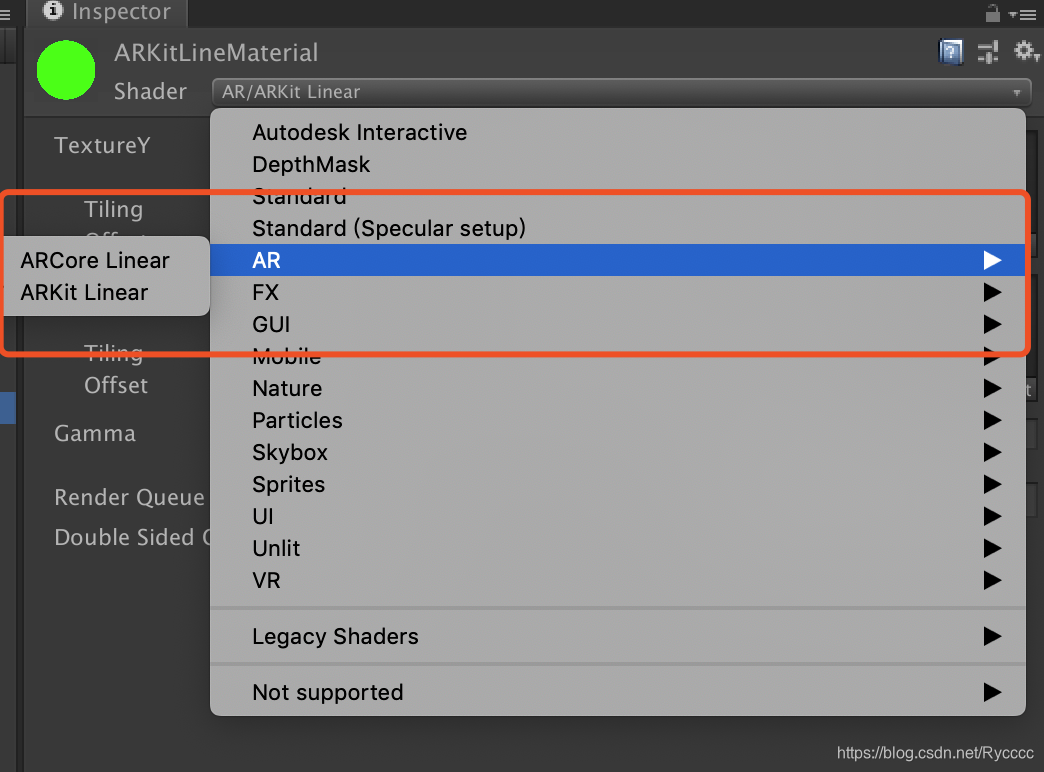Open the Skybox shader submenu
This screenshot has height=772, width=1044.
617,452
